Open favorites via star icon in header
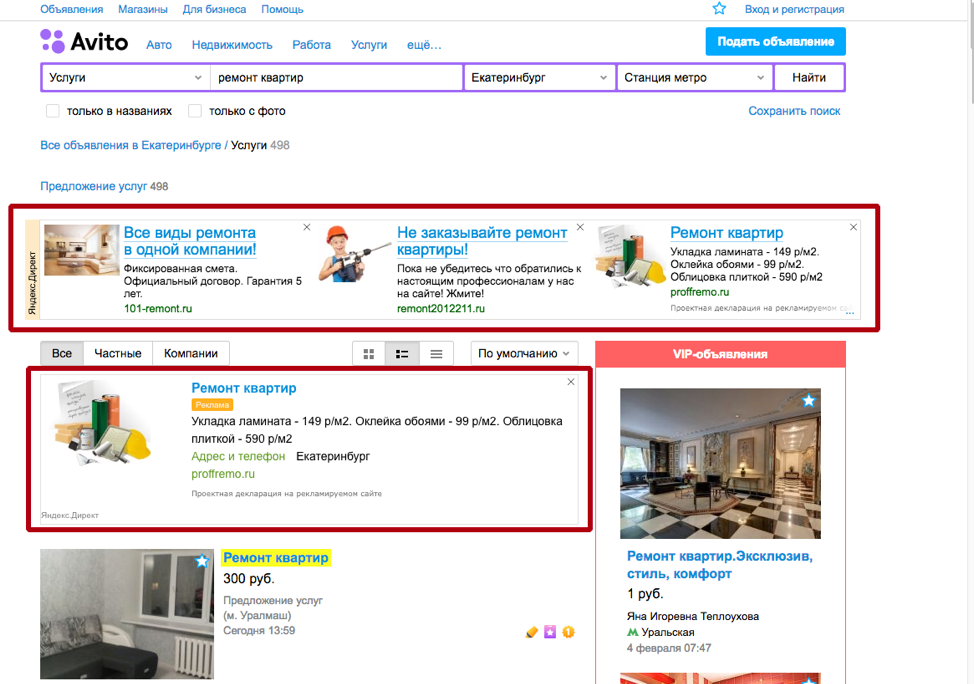The width and height of the screenshot is (974, 684). (x=719, y=9)
